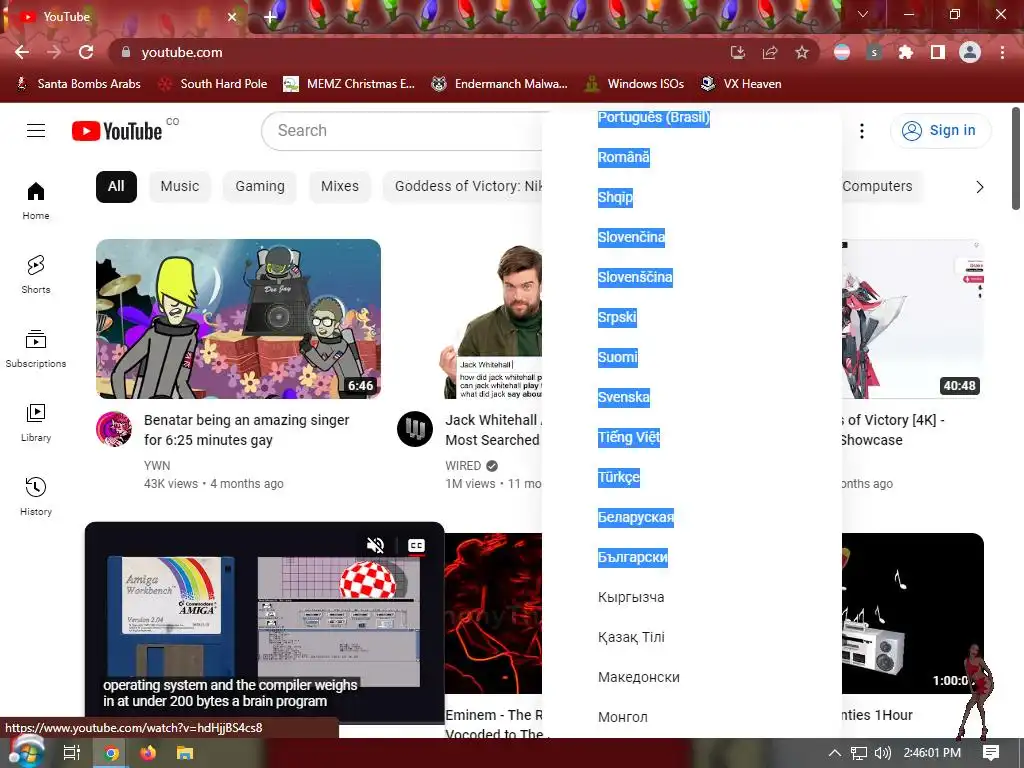Viewport: 1024px width, 768px height.
Task: Toggle captions on the Amiga preview
Action: 416,545
